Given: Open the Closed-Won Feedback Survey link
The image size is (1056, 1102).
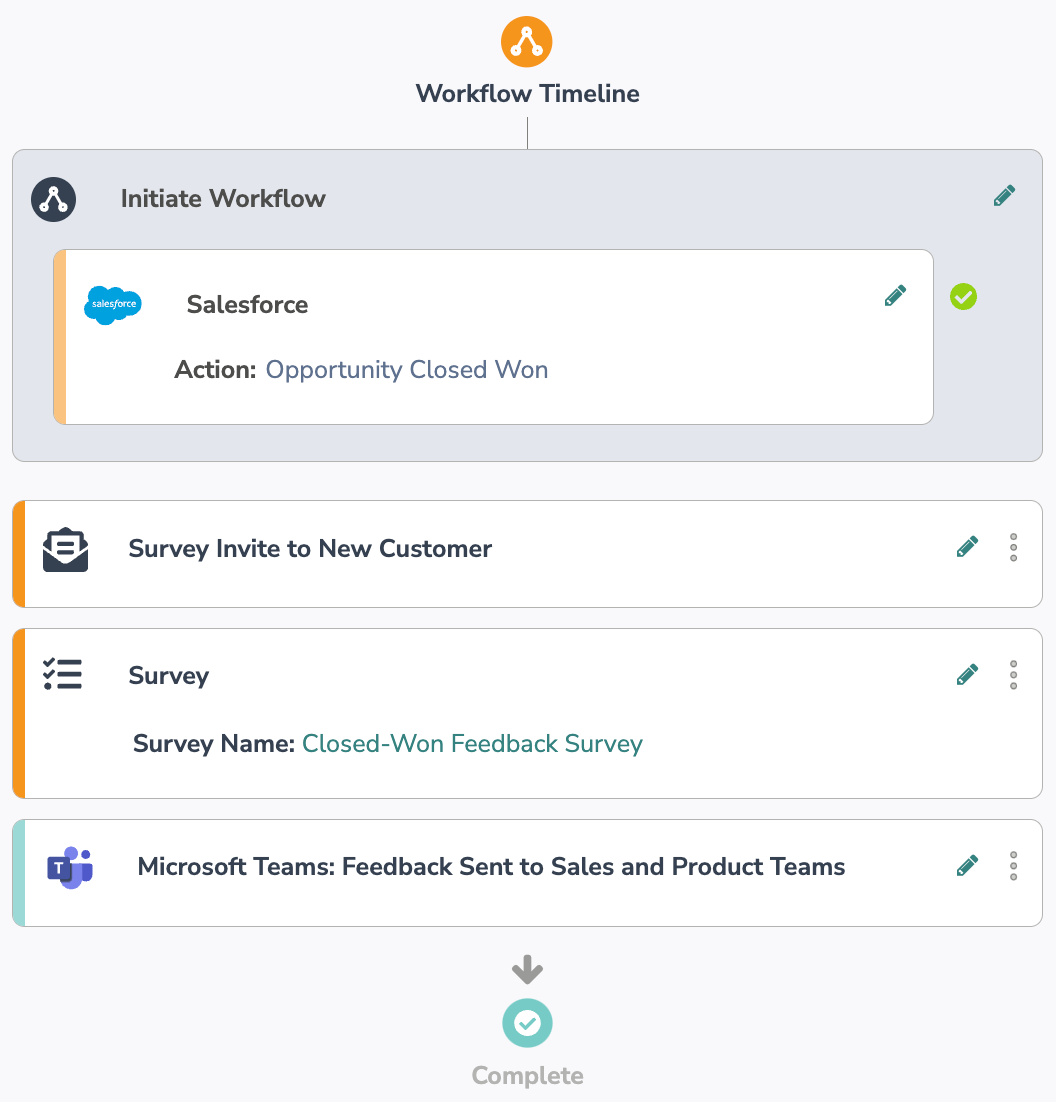Looking at the screenshot, I should click(x=472, y=744).
